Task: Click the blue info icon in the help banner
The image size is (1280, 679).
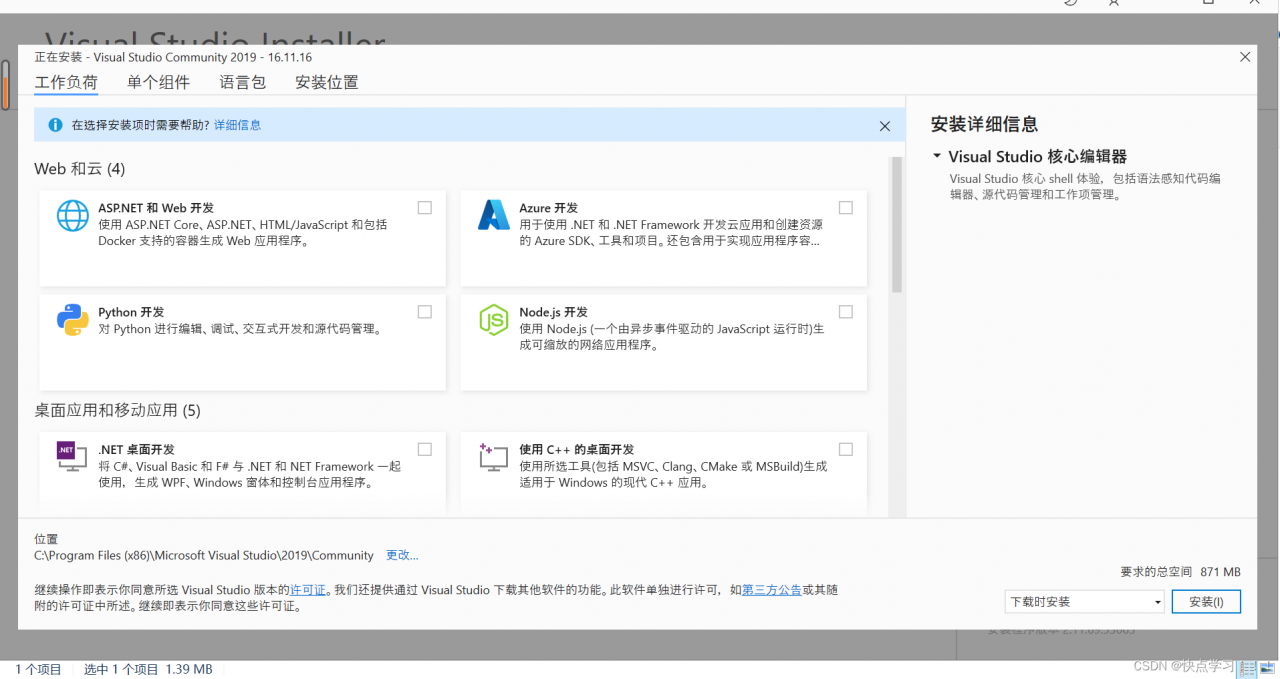Action: [56, 125]
